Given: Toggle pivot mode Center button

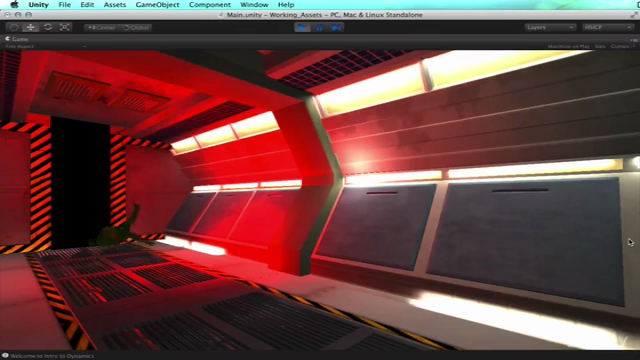Looking at the screenshot, I should click(x=102, y=28).
